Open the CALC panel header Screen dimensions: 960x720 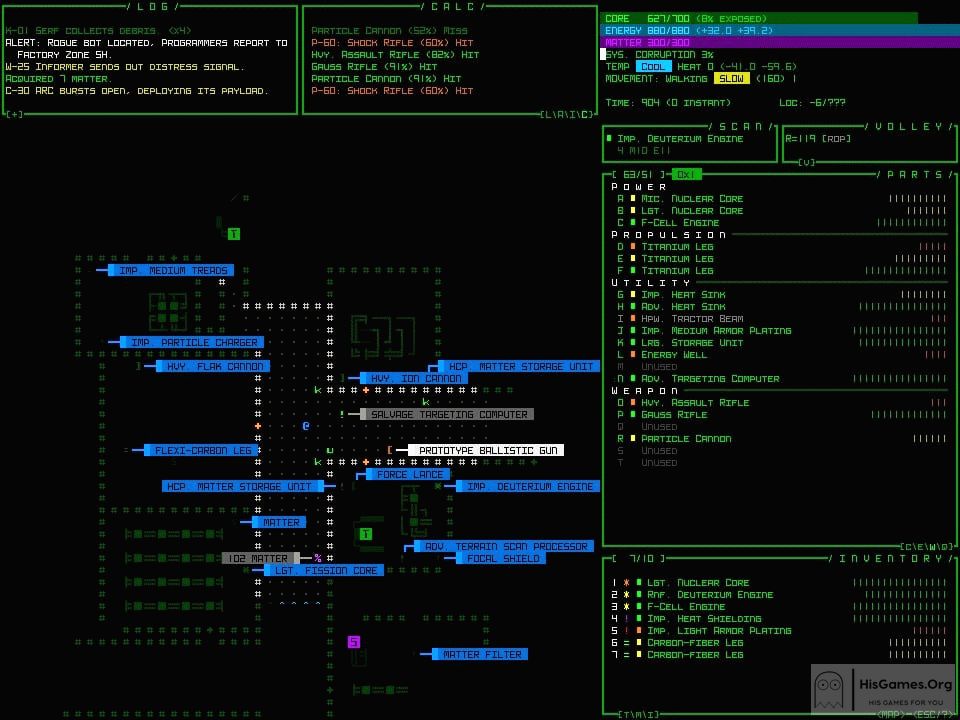pos(453,7)
